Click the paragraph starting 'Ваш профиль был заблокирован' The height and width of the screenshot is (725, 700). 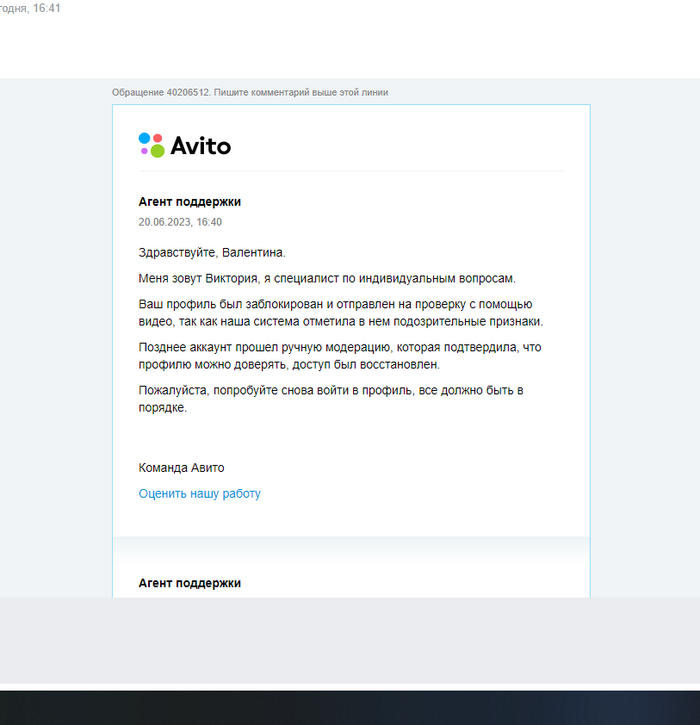(x=341, y=313)
